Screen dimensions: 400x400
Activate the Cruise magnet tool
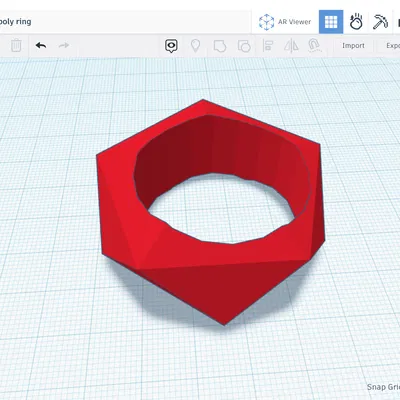315,46
